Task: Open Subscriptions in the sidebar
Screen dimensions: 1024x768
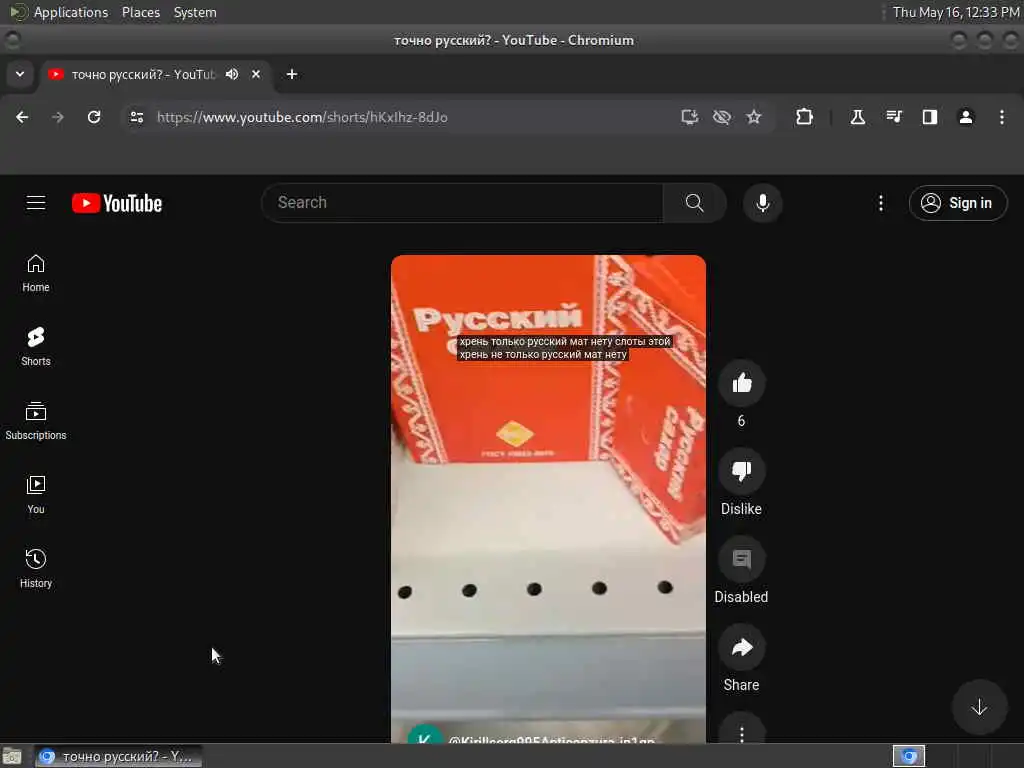Action: 36,421
